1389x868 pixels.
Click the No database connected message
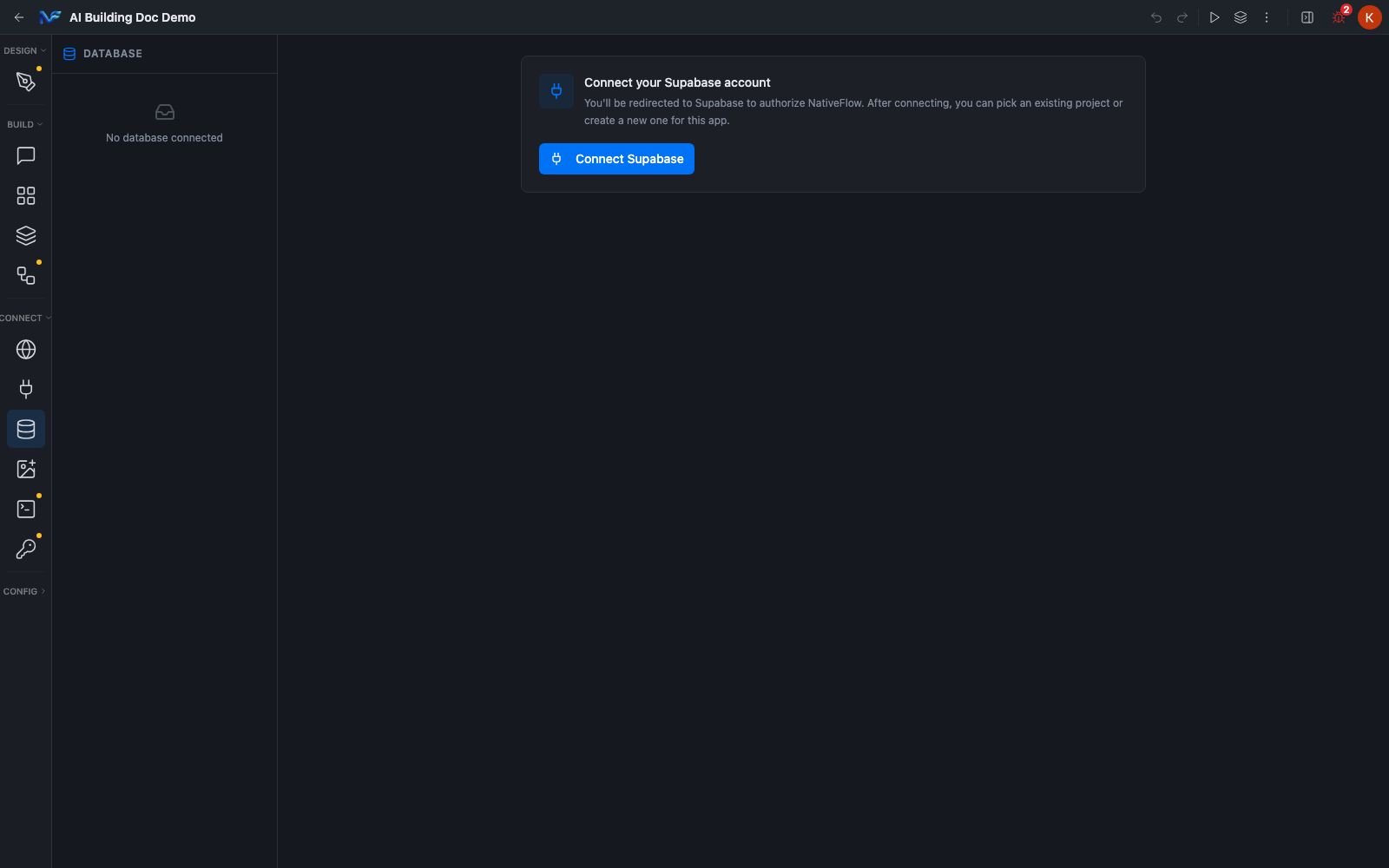pos(164,138)
